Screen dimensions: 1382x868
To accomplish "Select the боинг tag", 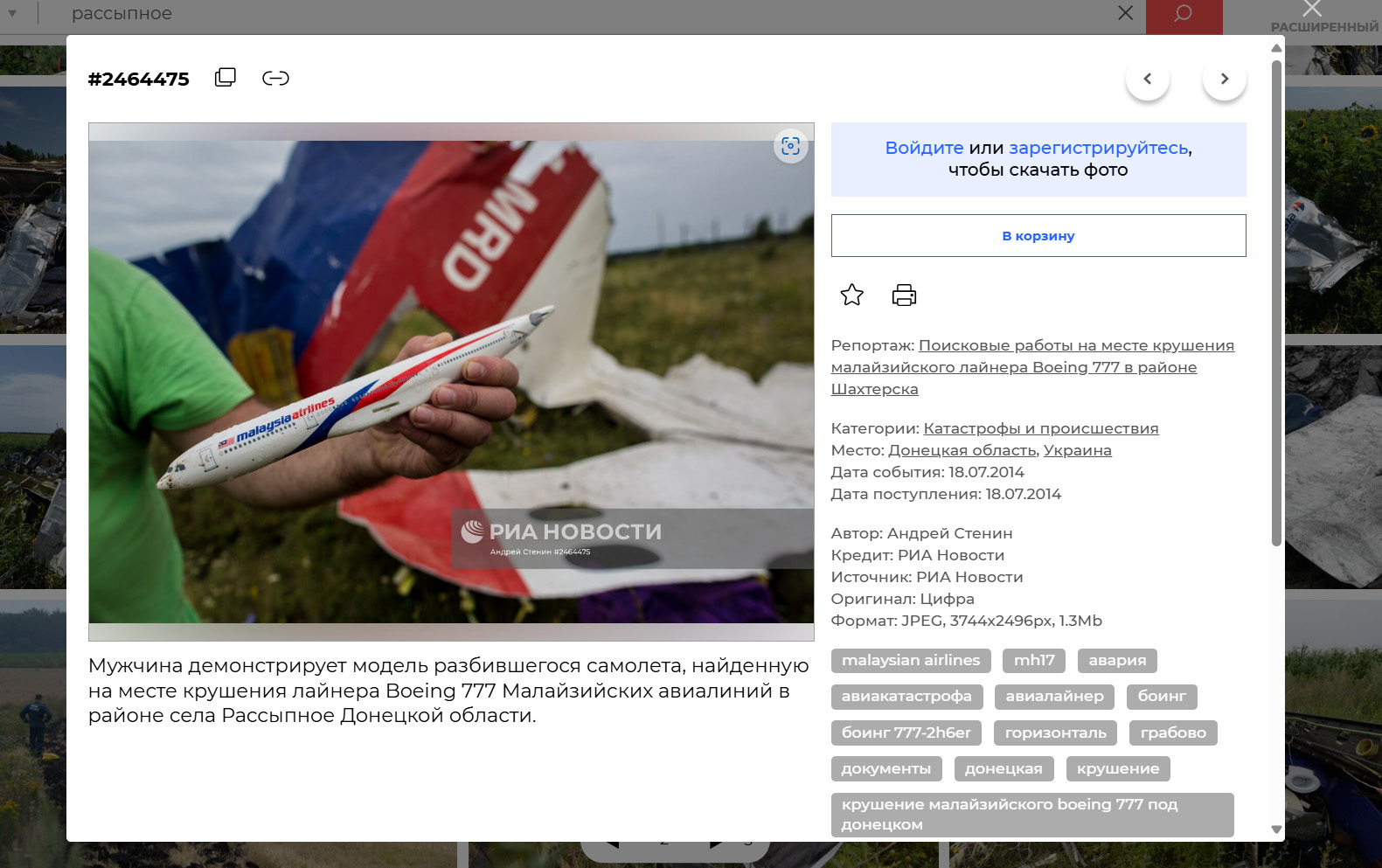I will click(1162, 697).
